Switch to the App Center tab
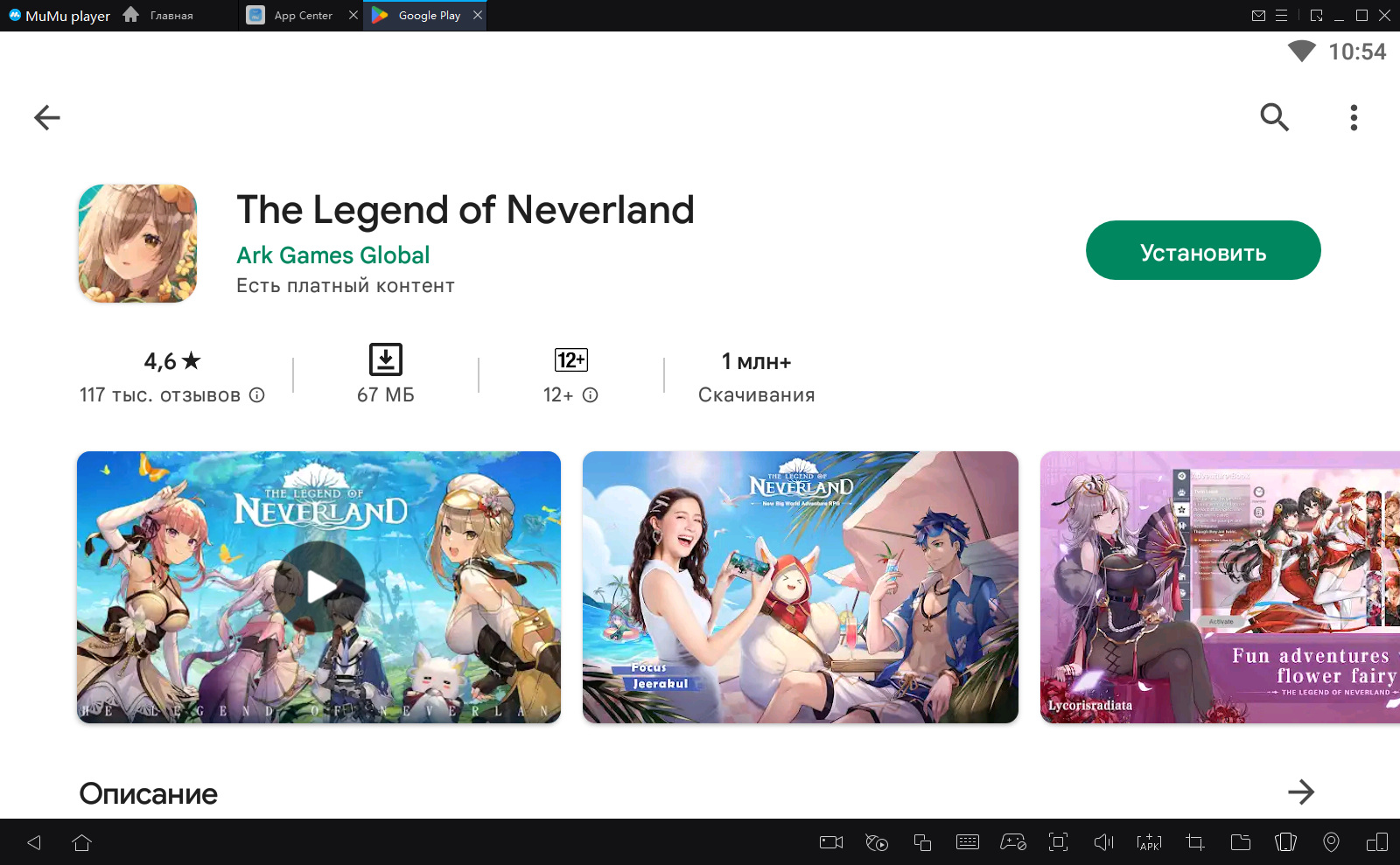Image resolution: width=1400 pixels, height=865 pixels. (302, 16)
